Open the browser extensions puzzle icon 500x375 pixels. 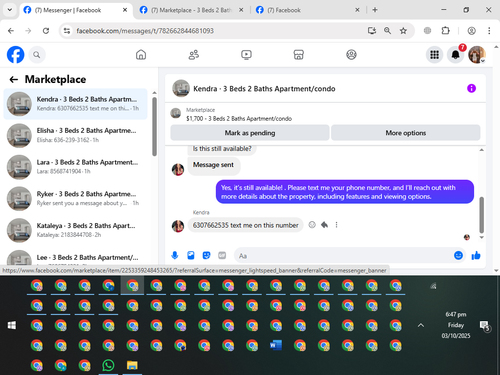445,31
